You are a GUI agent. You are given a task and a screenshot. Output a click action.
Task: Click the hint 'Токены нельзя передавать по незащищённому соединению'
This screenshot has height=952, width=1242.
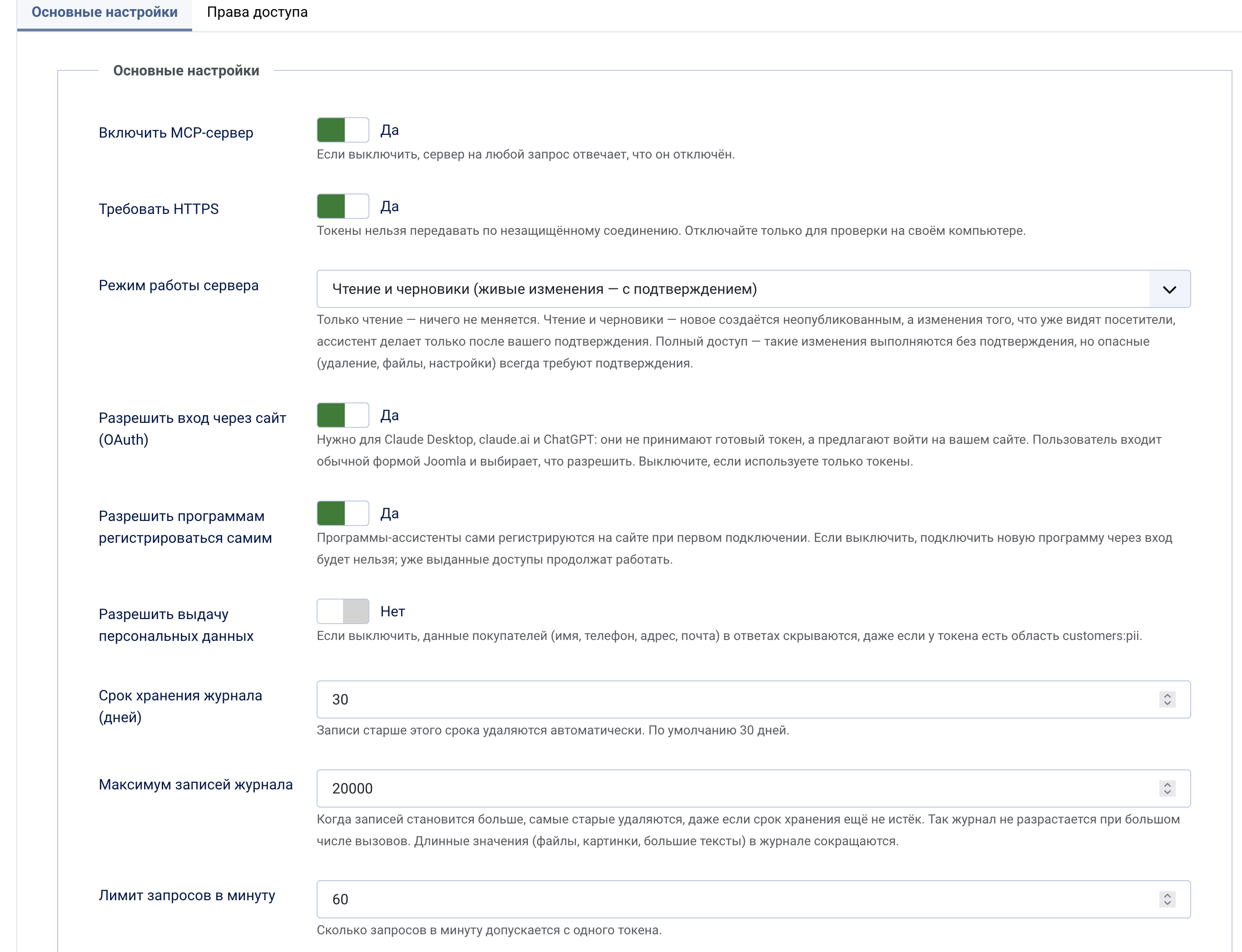tap(671, 231)
